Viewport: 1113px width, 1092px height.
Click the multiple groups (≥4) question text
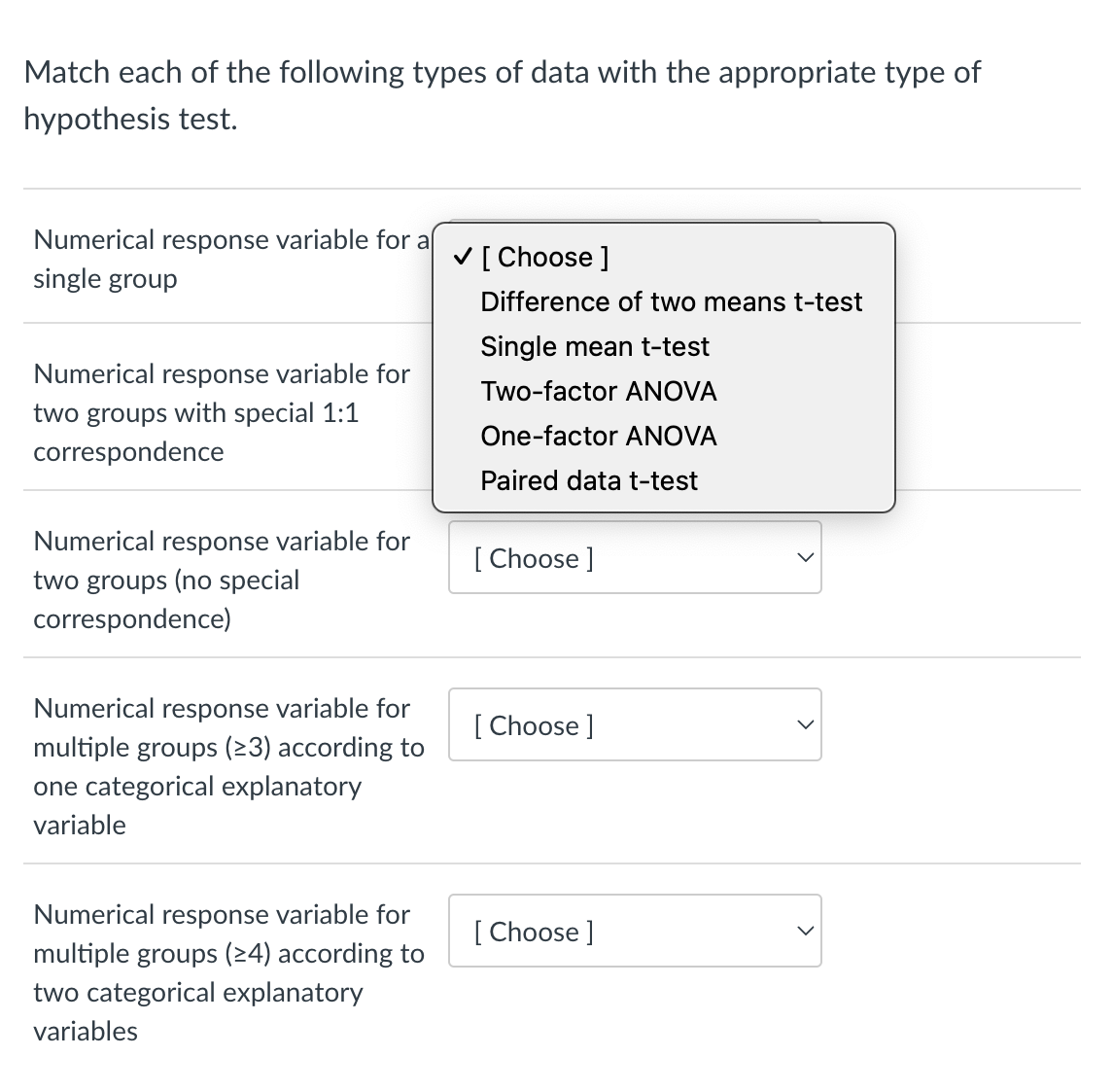coord(228,972)
